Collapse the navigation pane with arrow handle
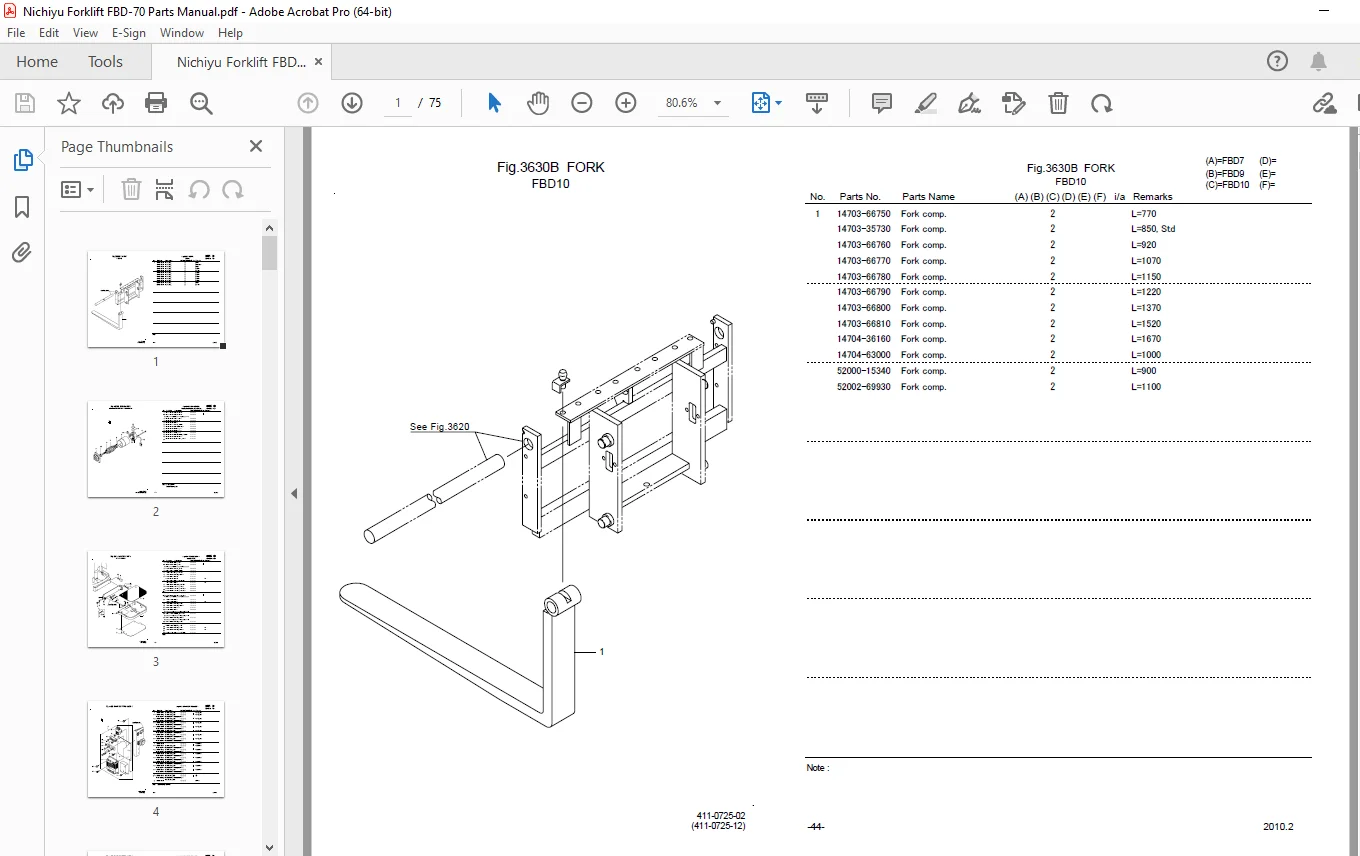1360x856 pixels. tap(294, 493)
